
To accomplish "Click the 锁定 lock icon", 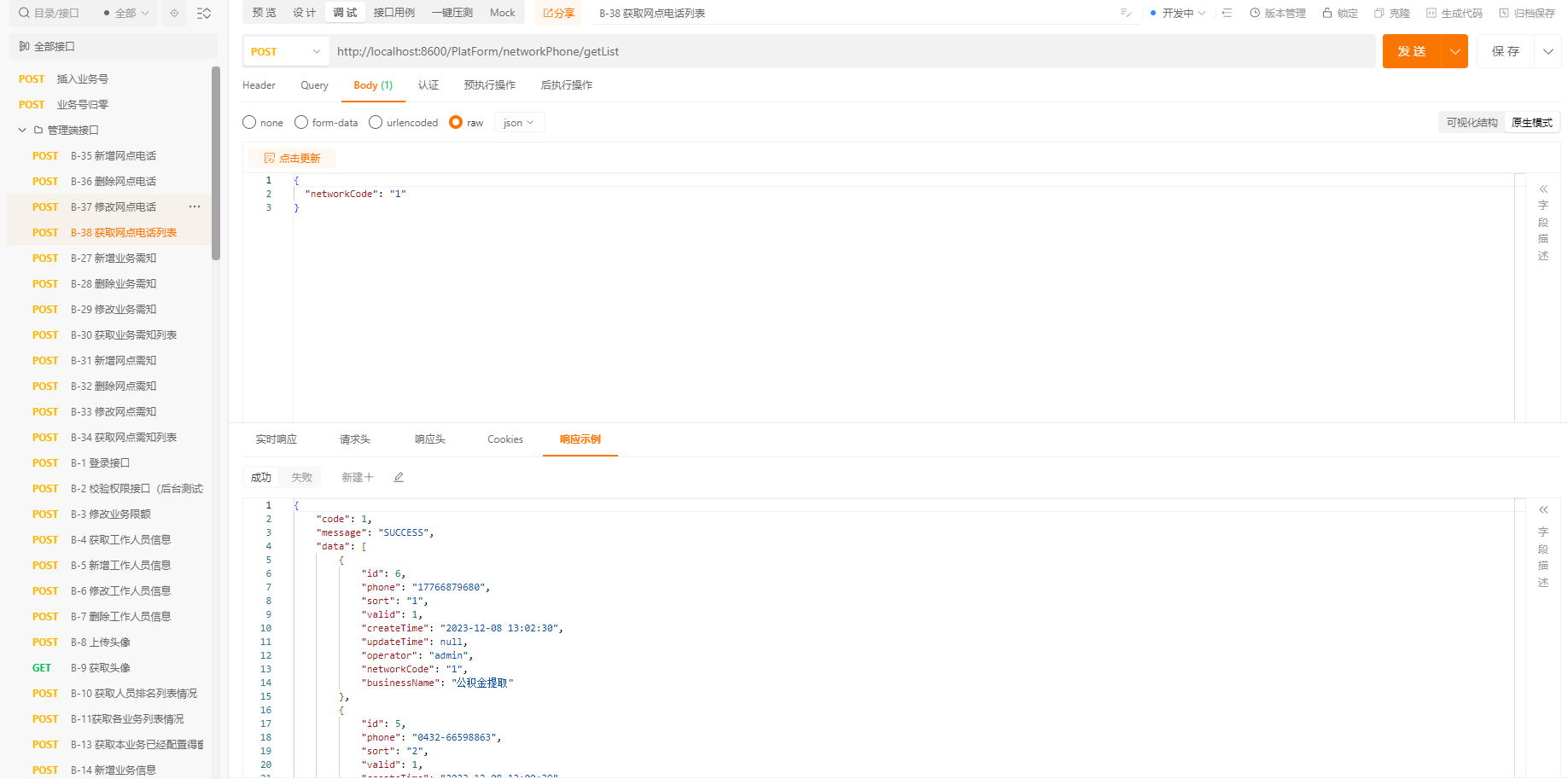I will pyautogui.click(x=1327, y=13).
